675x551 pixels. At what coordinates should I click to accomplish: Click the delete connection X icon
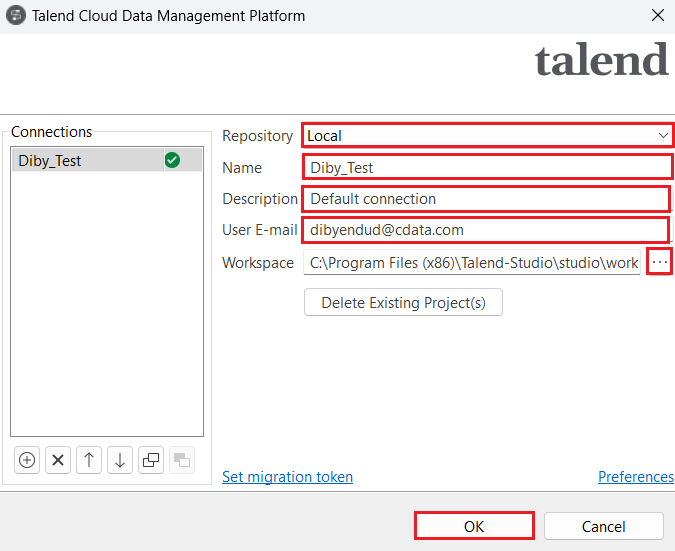click(x=58, y=460)
